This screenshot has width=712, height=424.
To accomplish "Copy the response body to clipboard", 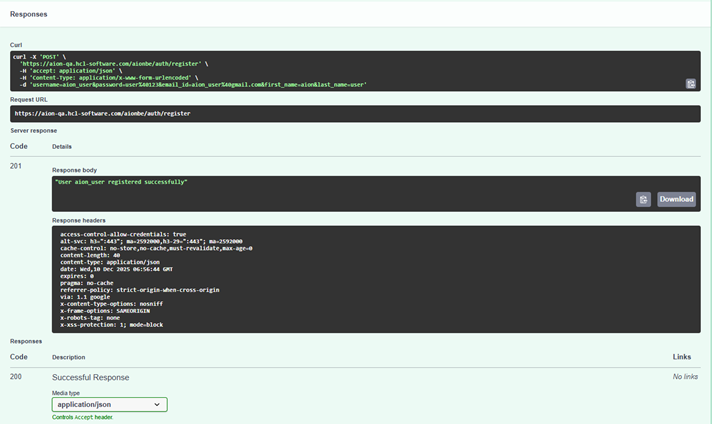I will click(643, 199).
